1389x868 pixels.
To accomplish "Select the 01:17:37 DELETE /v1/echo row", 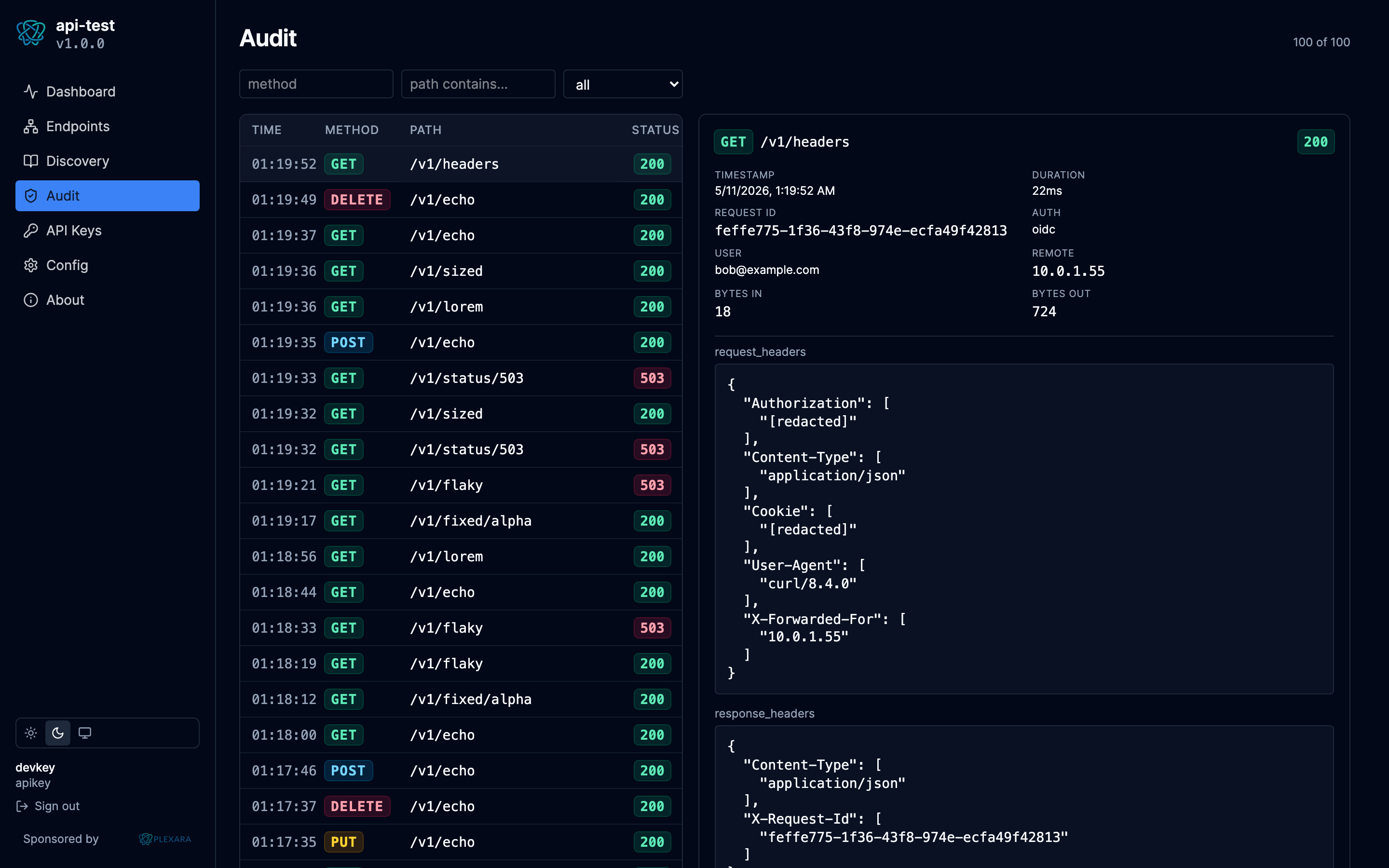I will tap(461, 807).
